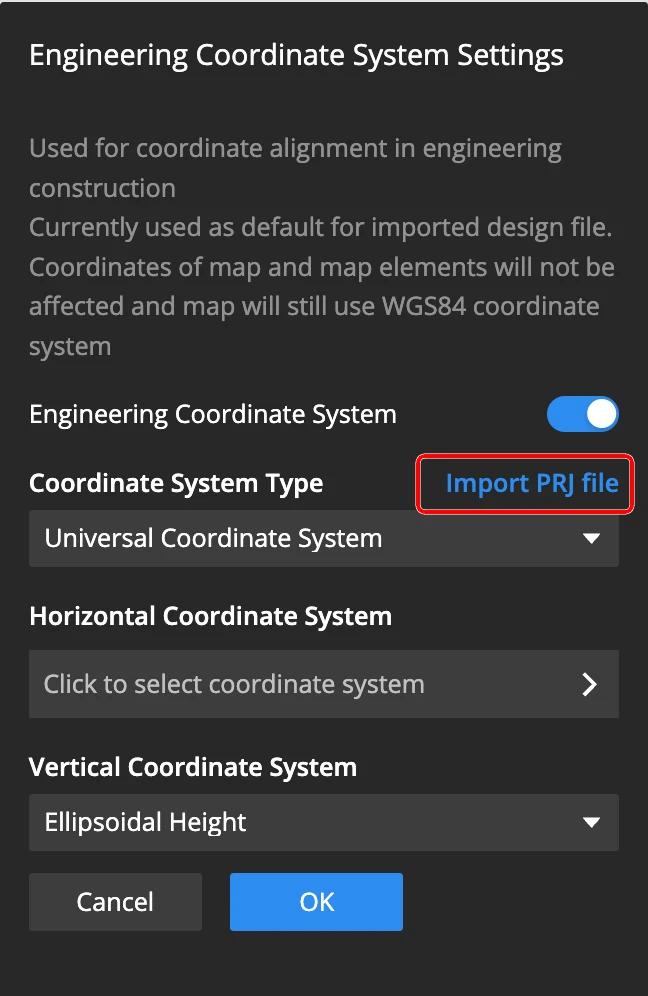Click the white knob of the toggle switch
Image resolution: width=648 pixels, height=996 pixels.
click(601, 414)
